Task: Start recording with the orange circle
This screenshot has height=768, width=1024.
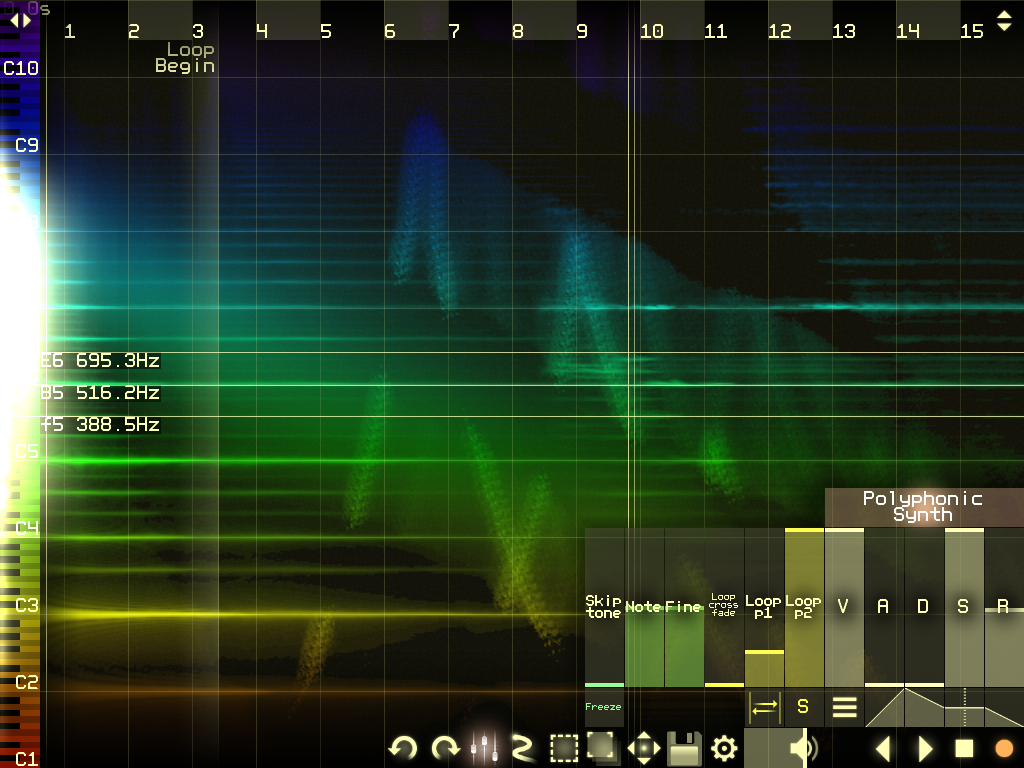Action: pos(1004,748)
